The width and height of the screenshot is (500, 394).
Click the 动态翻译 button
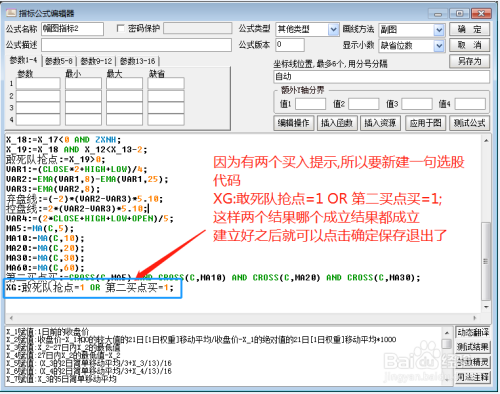coord(473,332)
